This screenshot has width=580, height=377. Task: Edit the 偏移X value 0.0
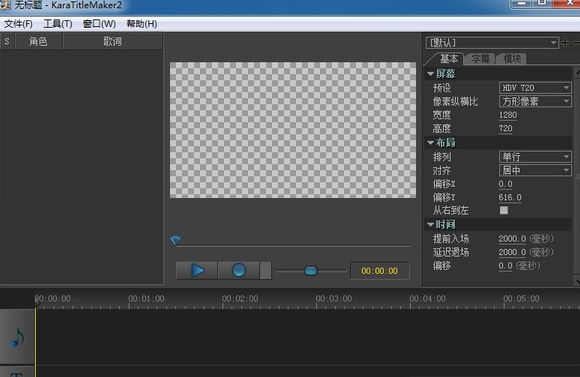505,184
